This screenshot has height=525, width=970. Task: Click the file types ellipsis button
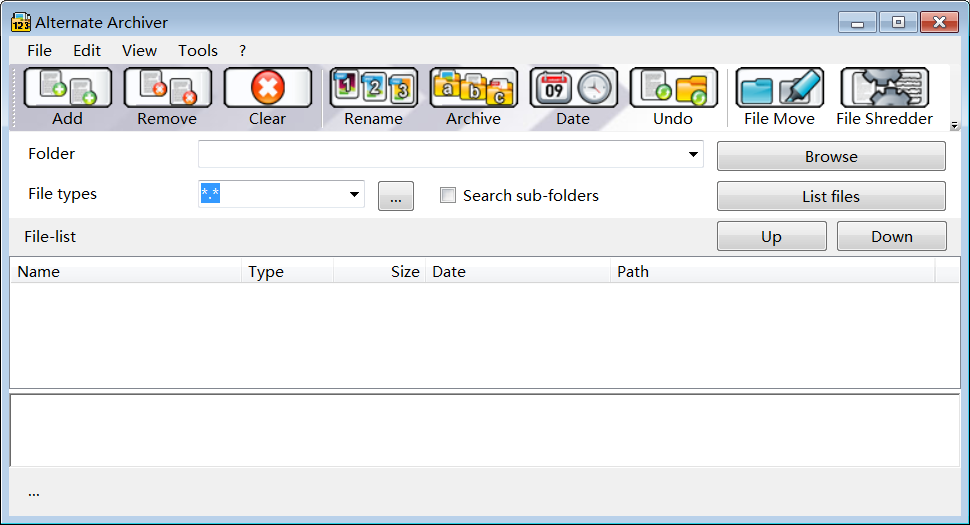[x=396, y=197]
